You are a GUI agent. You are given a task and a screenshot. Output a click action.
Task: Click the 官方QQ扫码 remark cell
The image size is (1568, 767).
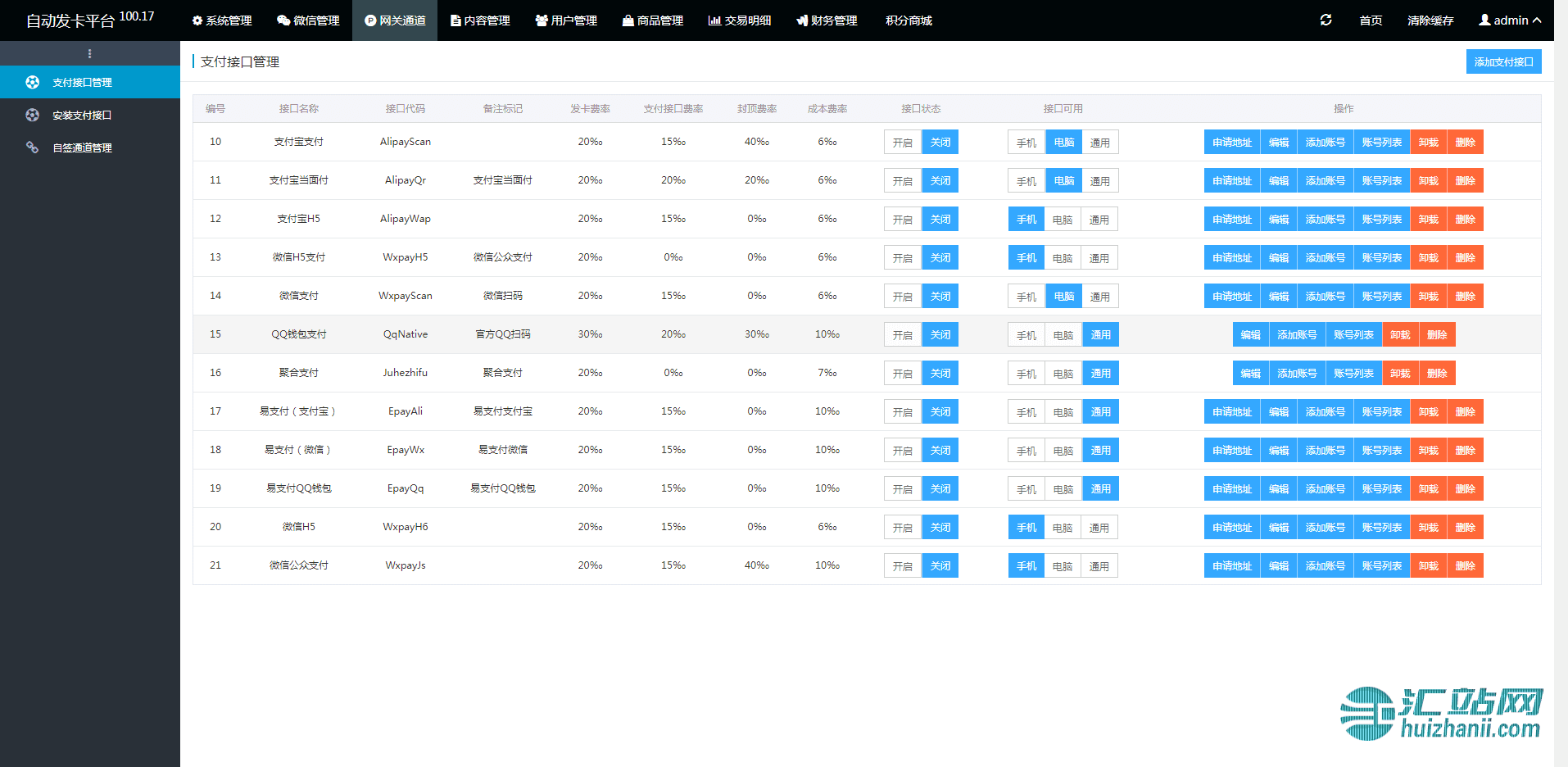(x=503, y=334)
